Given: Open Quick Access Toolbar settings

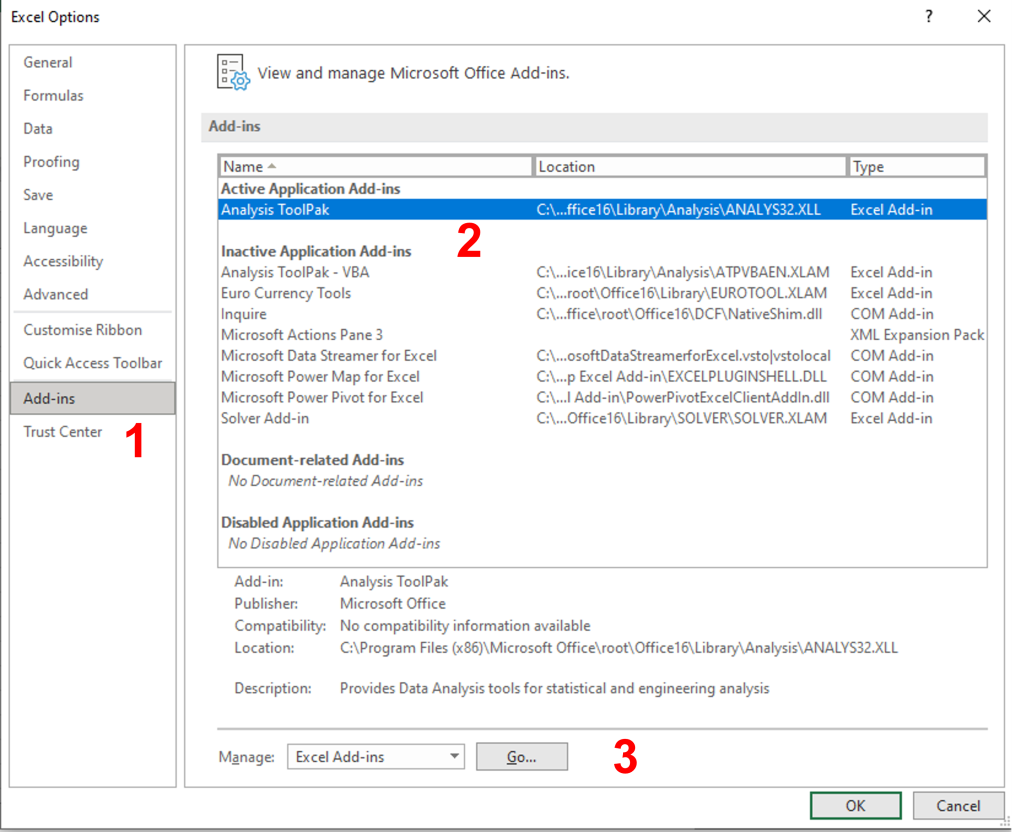Looking at the screenshot, I should pos(93,363).
